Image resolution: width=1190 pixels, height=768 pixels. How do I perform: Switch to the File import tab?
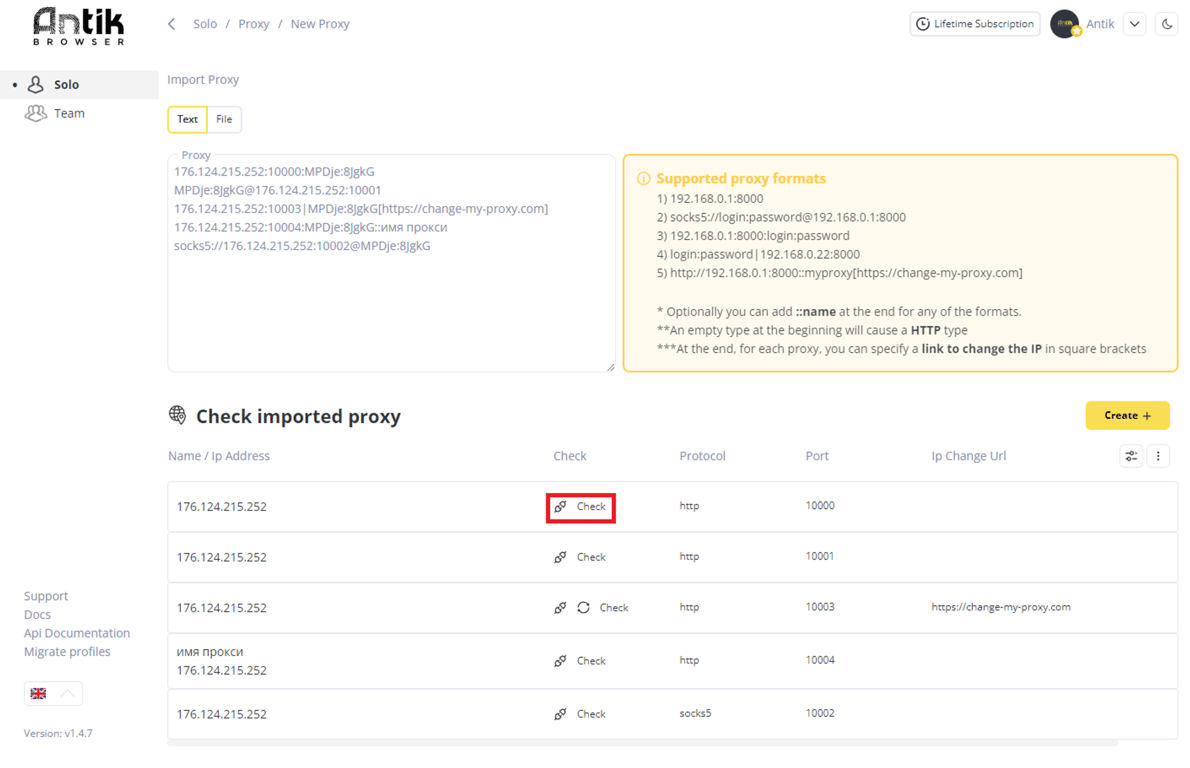pos(224,119)
